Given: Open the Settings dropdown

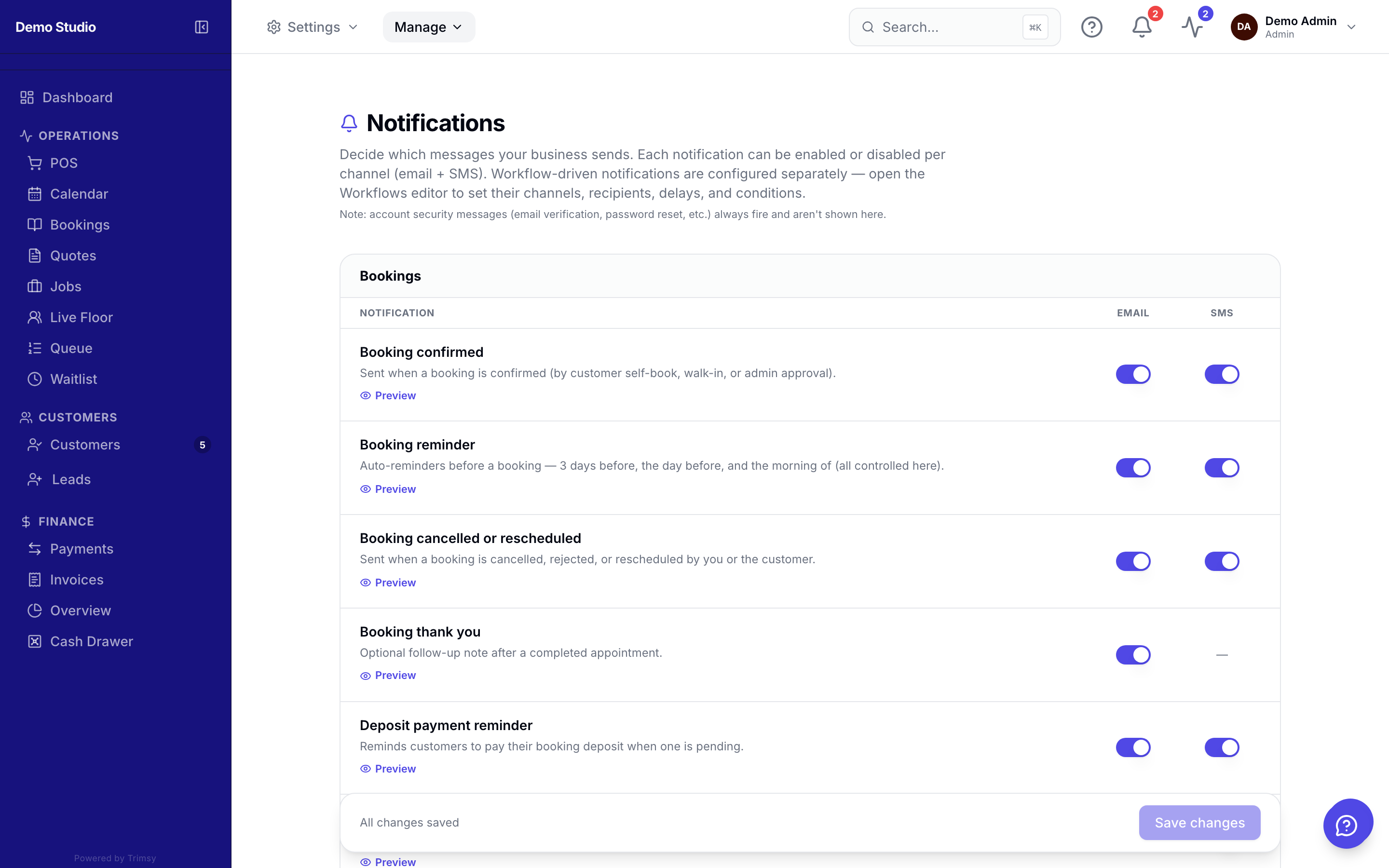Looking at the screenshot, I should [312, 27].
